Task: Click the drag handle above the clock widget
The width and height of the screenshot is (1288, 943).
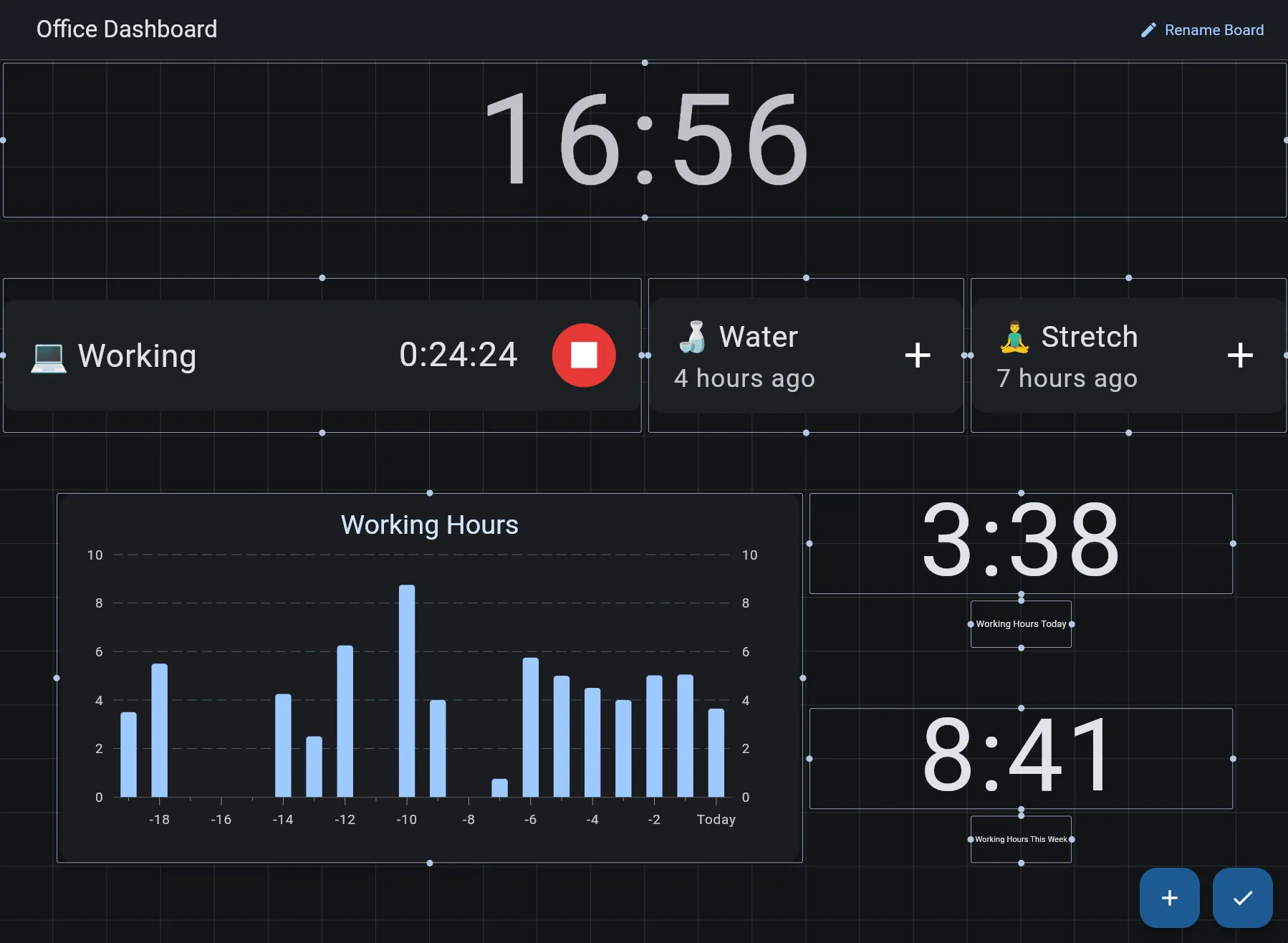Action: [645, 62]
